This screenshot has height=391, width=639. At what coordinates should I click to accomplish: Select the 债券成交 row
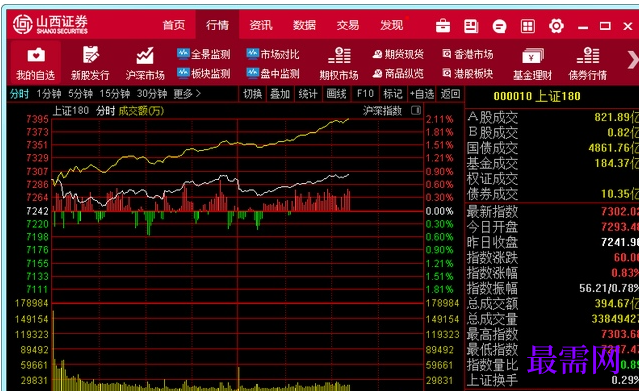tap(553, 194)
